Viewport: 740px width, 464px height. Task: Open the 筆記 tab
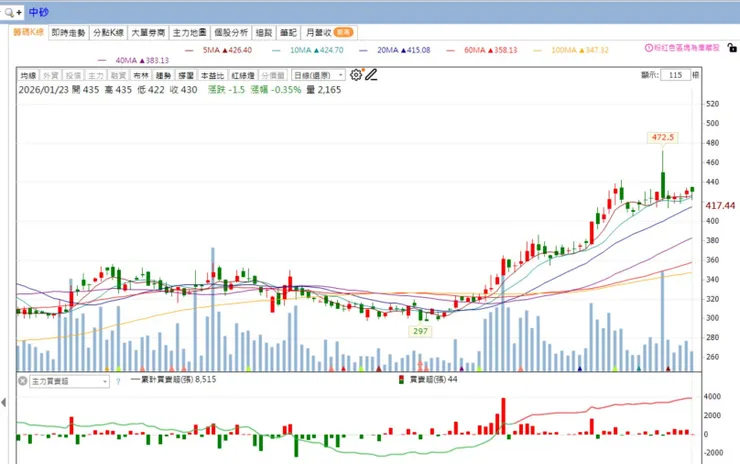click(288, 33)
